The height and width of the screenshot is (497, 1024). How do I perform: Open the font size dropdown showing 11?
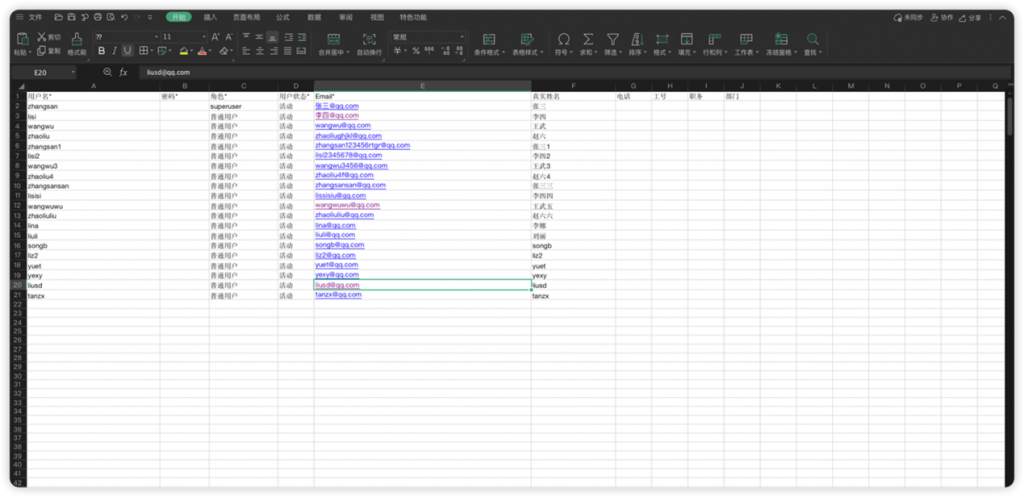pos(185,37)
